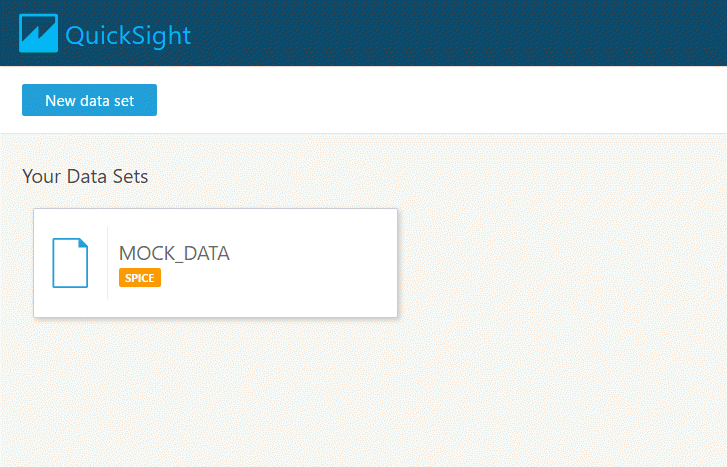This screenshot has height=467, width=727.
Task: Click the MOCK_DATA file document icon
Action: click(70, 263)
